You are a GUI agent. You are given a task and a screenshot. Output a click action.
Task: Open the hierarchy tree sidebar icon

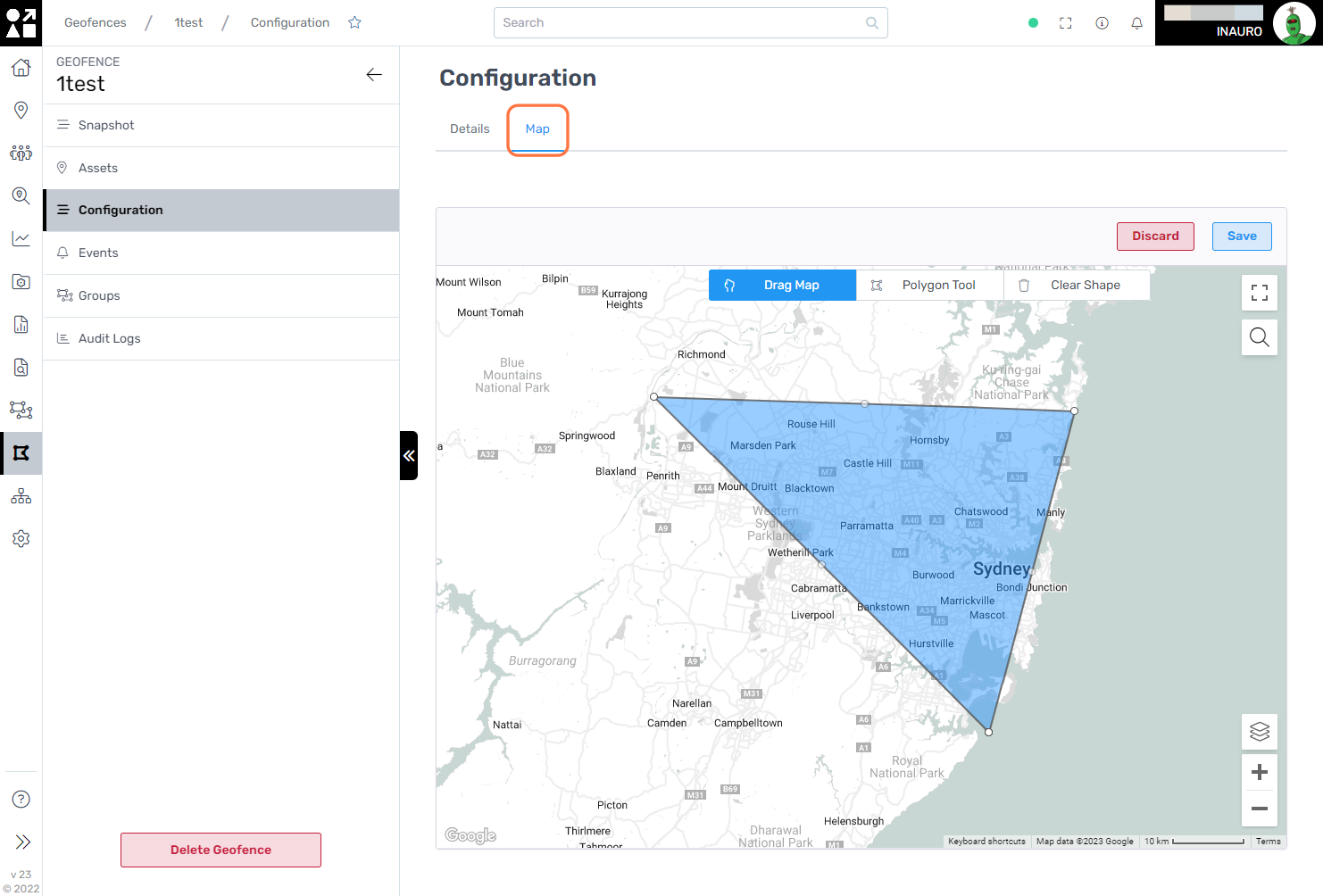[21, 495]
